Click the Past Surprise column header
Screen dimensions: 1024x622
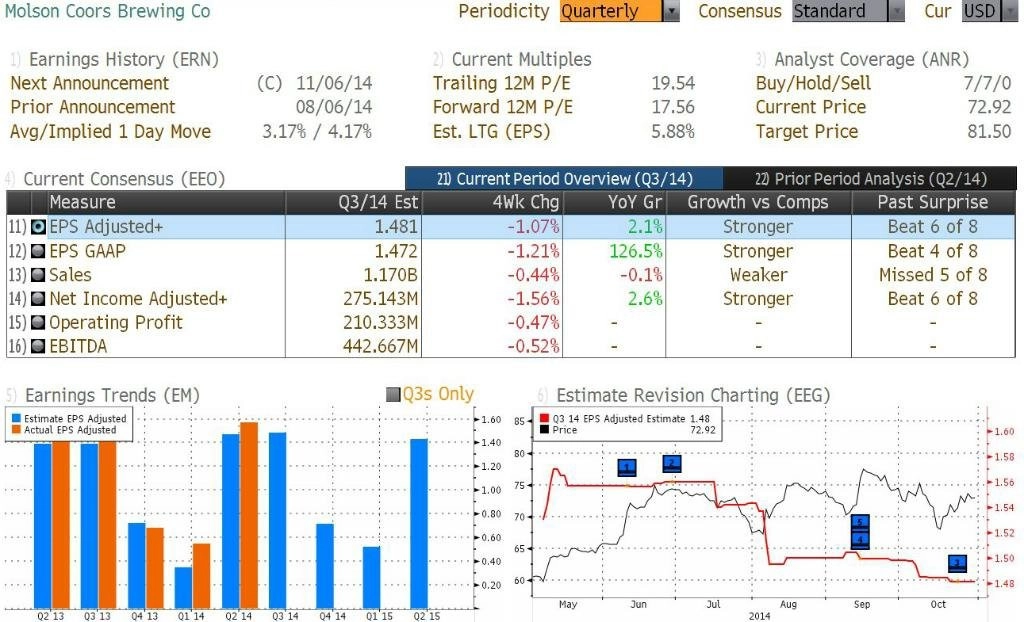[933, 203]
